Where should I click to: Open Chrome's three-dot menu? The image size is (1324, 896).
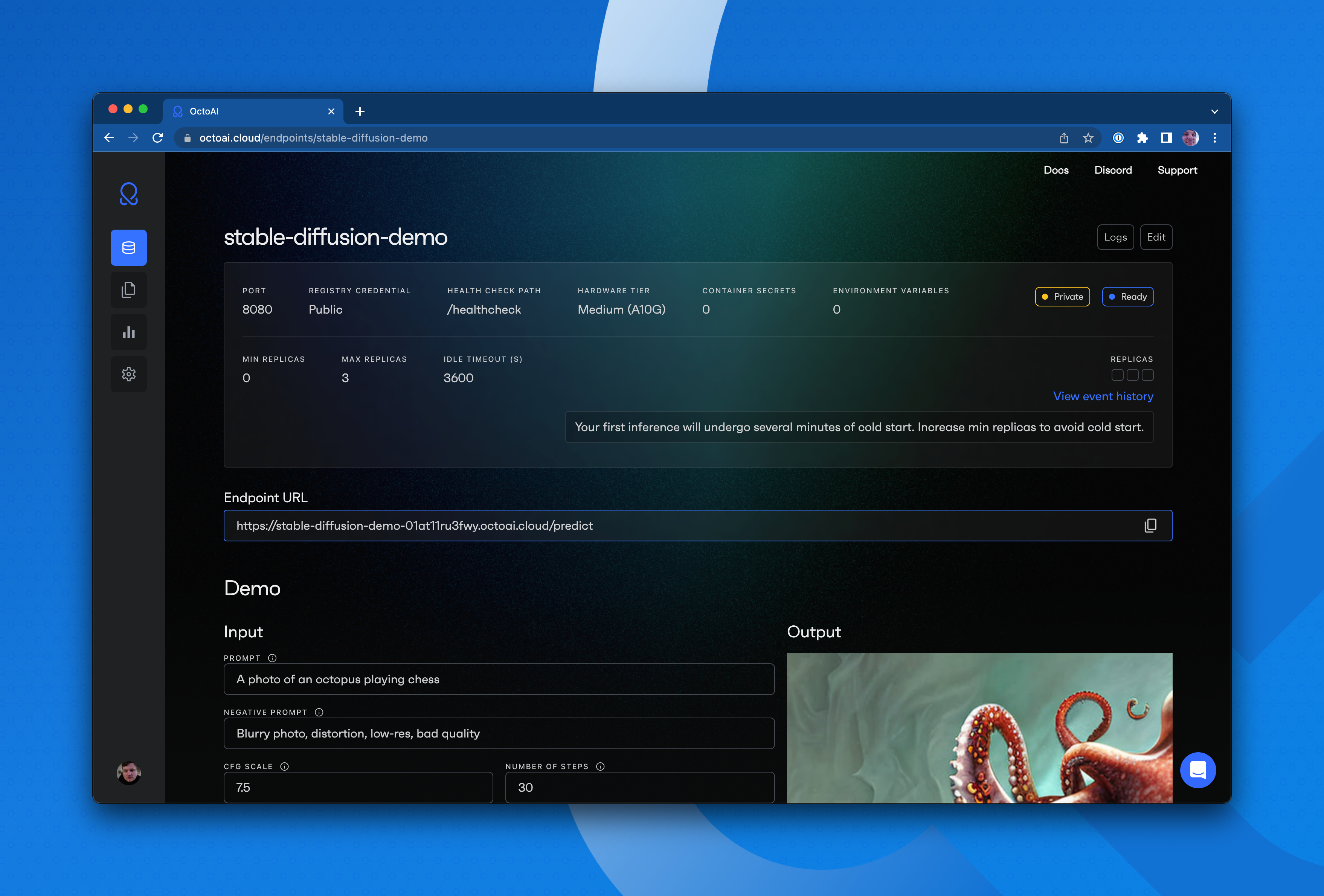pos(1214,138)
